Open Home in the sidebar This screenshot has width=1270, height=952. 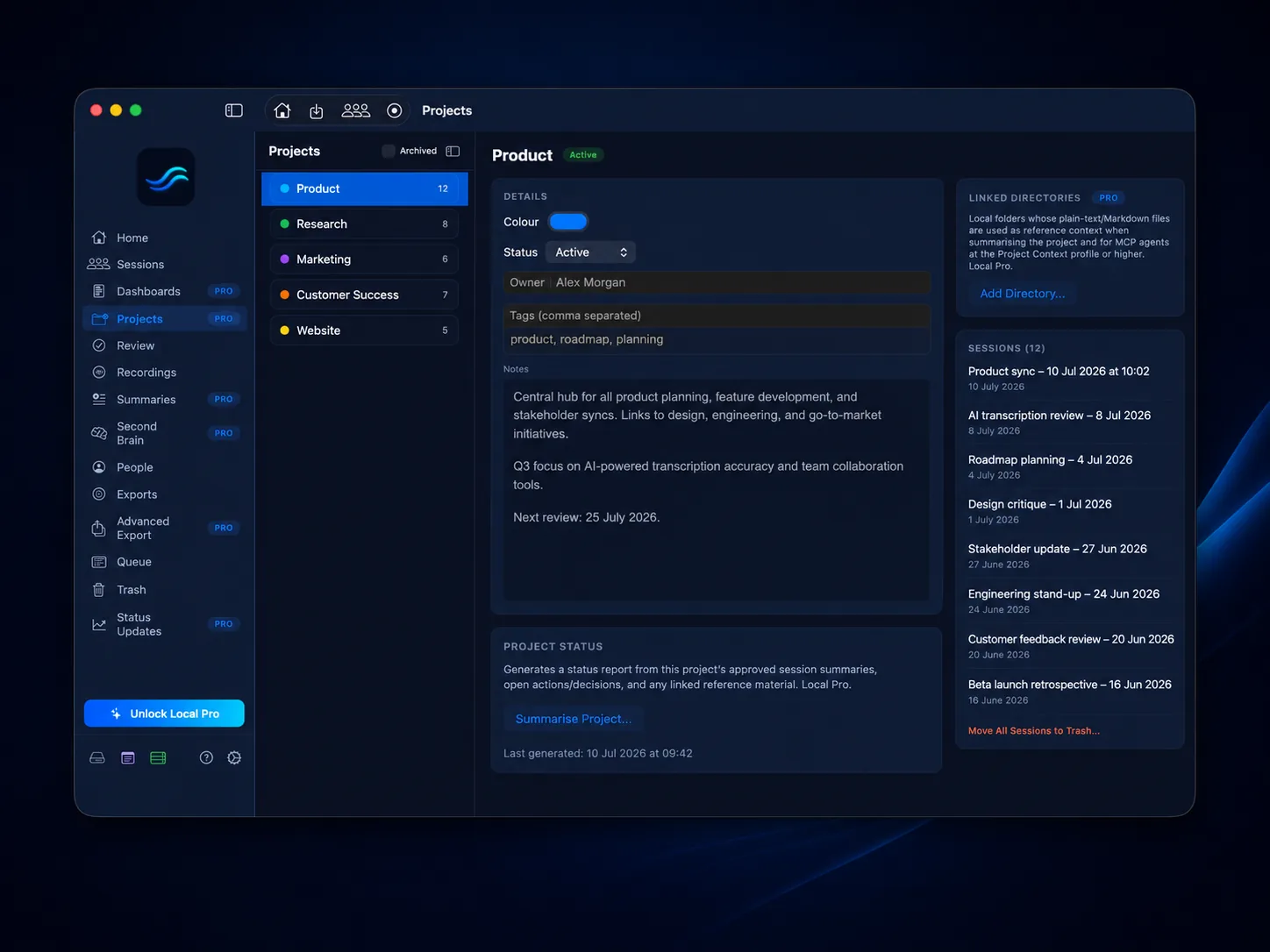(x=165, y=238)
